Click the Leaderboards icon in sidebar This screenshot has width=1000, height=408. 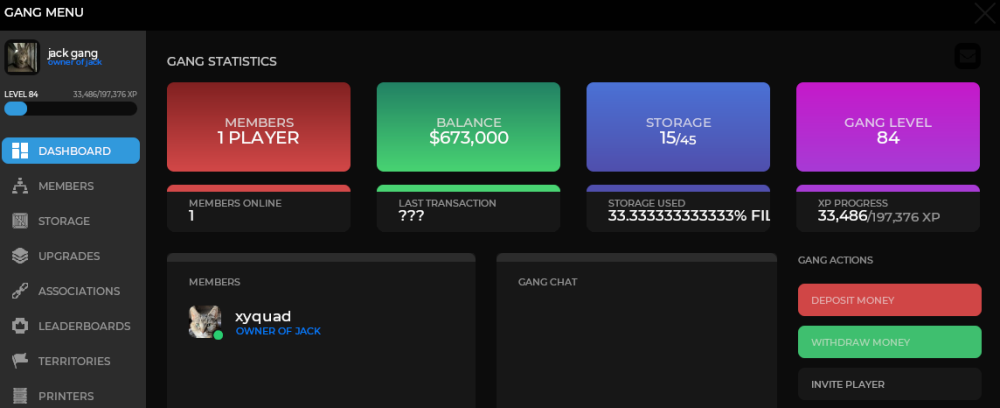pos(20,326)
